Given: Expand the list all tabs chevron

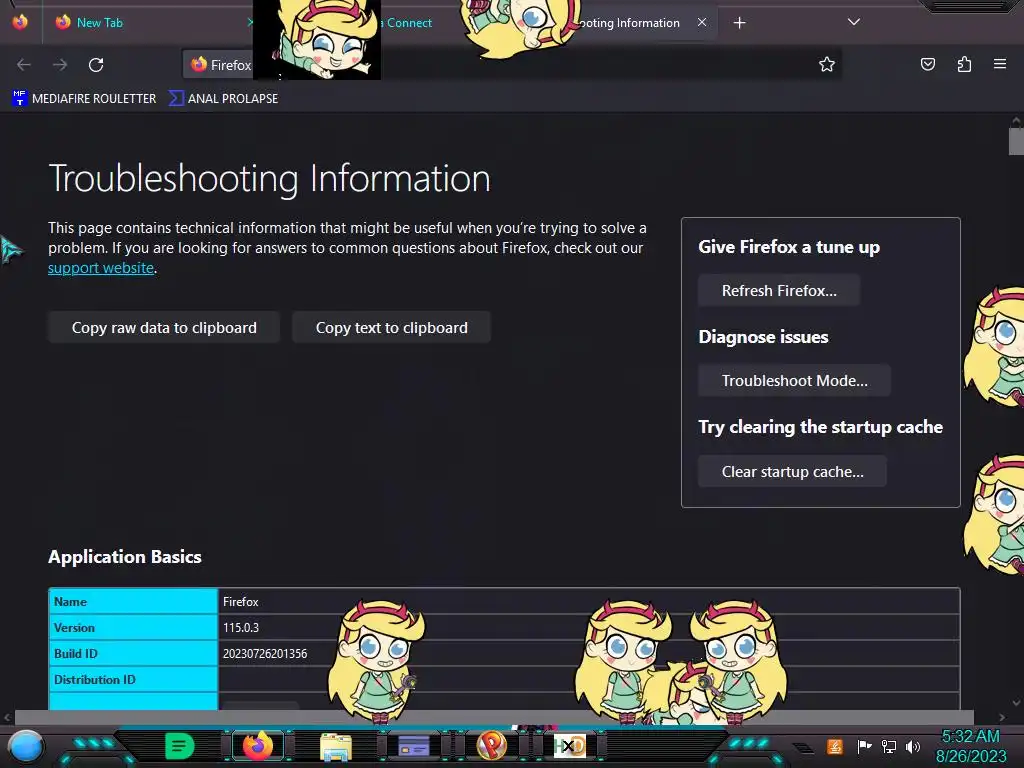Looking at the screenshot, I should click(x=854, y=22).
